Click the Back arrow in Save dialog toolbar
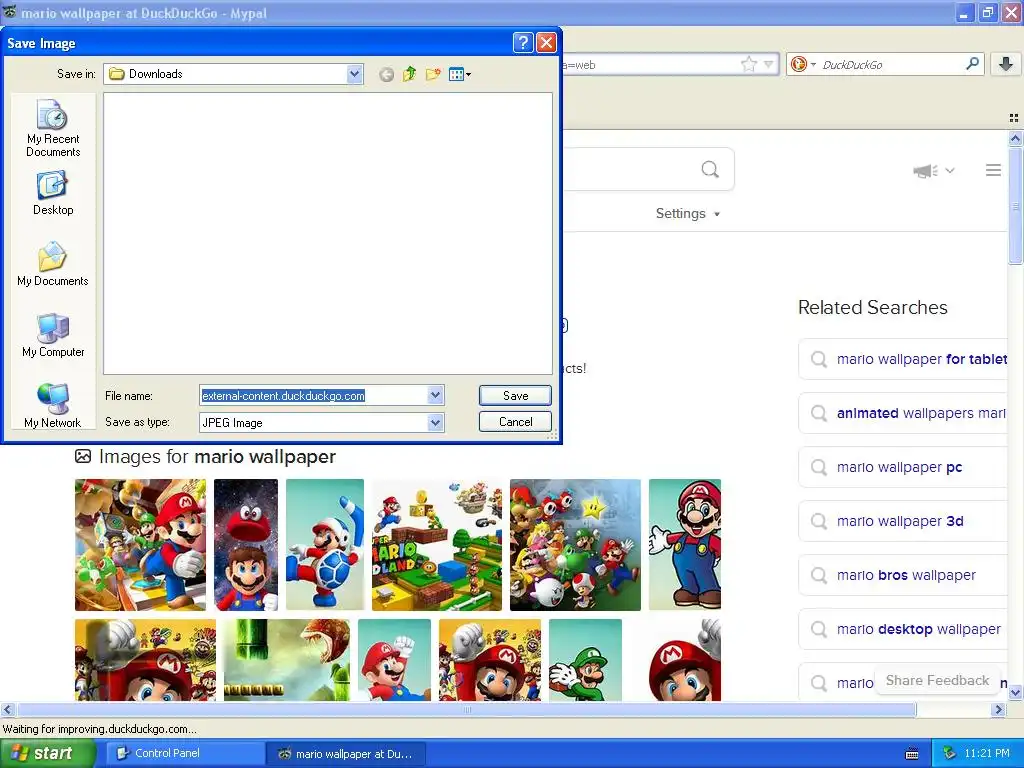The width and height of the screenshot is (1024, 768). pyautogui.click(x=387, y=74)
